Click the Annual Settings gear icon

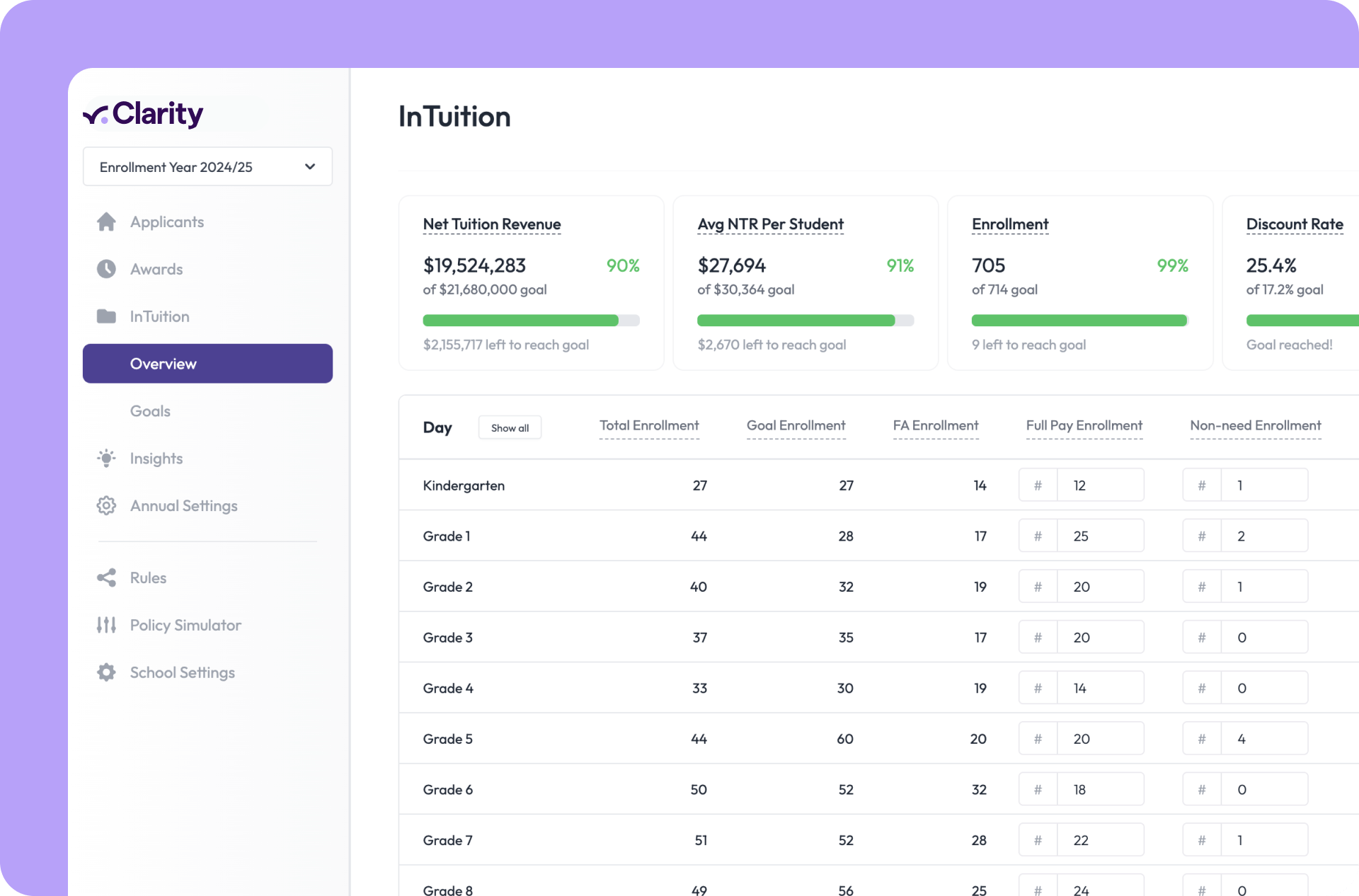click(106, 506)
